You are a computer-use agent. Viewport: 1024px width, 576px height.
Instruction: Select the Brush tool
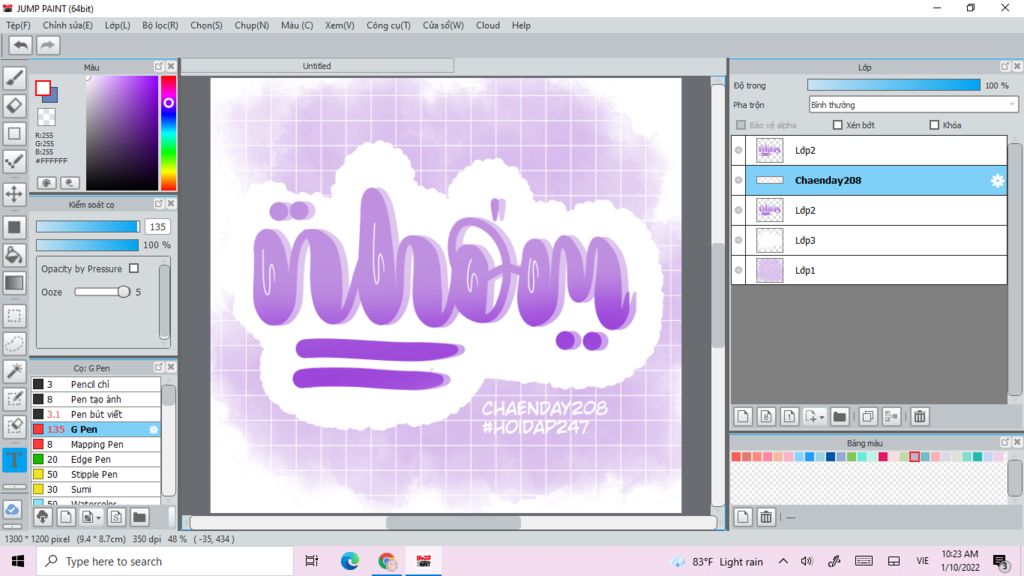(x=14, y=78)
